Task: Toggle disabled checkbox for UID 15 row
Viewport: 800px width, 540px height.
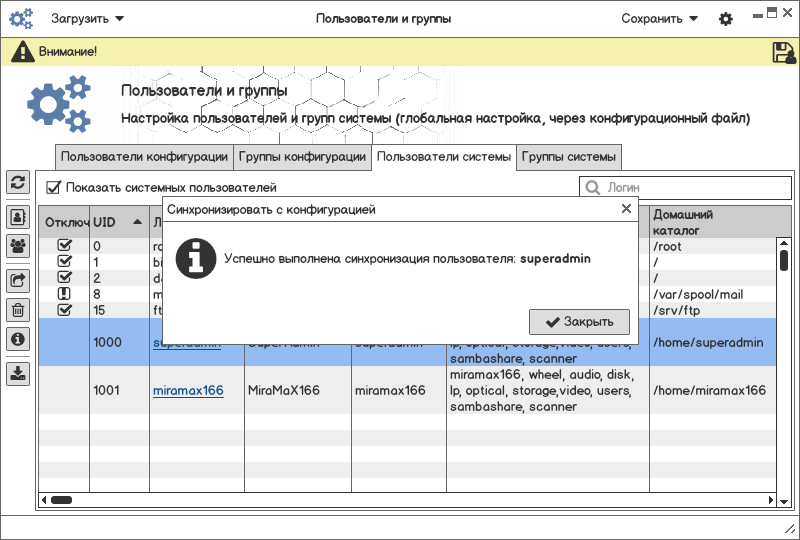Action: (65, 310)
